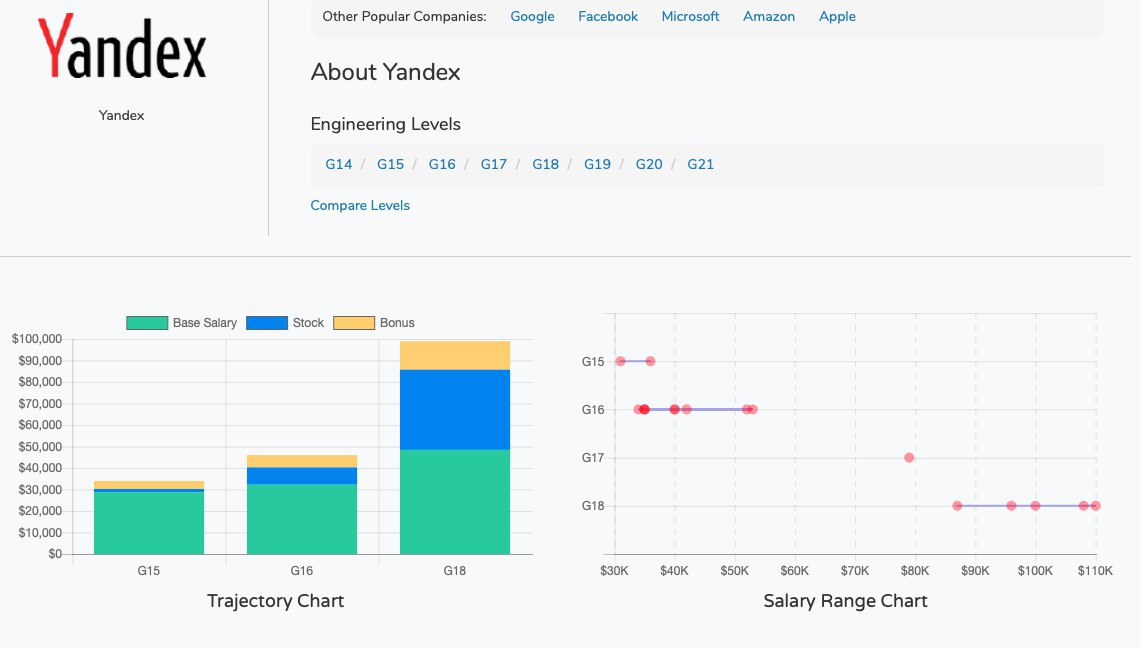
Task: Click the G16 salary dot at $40K
Action: (x=675, y=409)
